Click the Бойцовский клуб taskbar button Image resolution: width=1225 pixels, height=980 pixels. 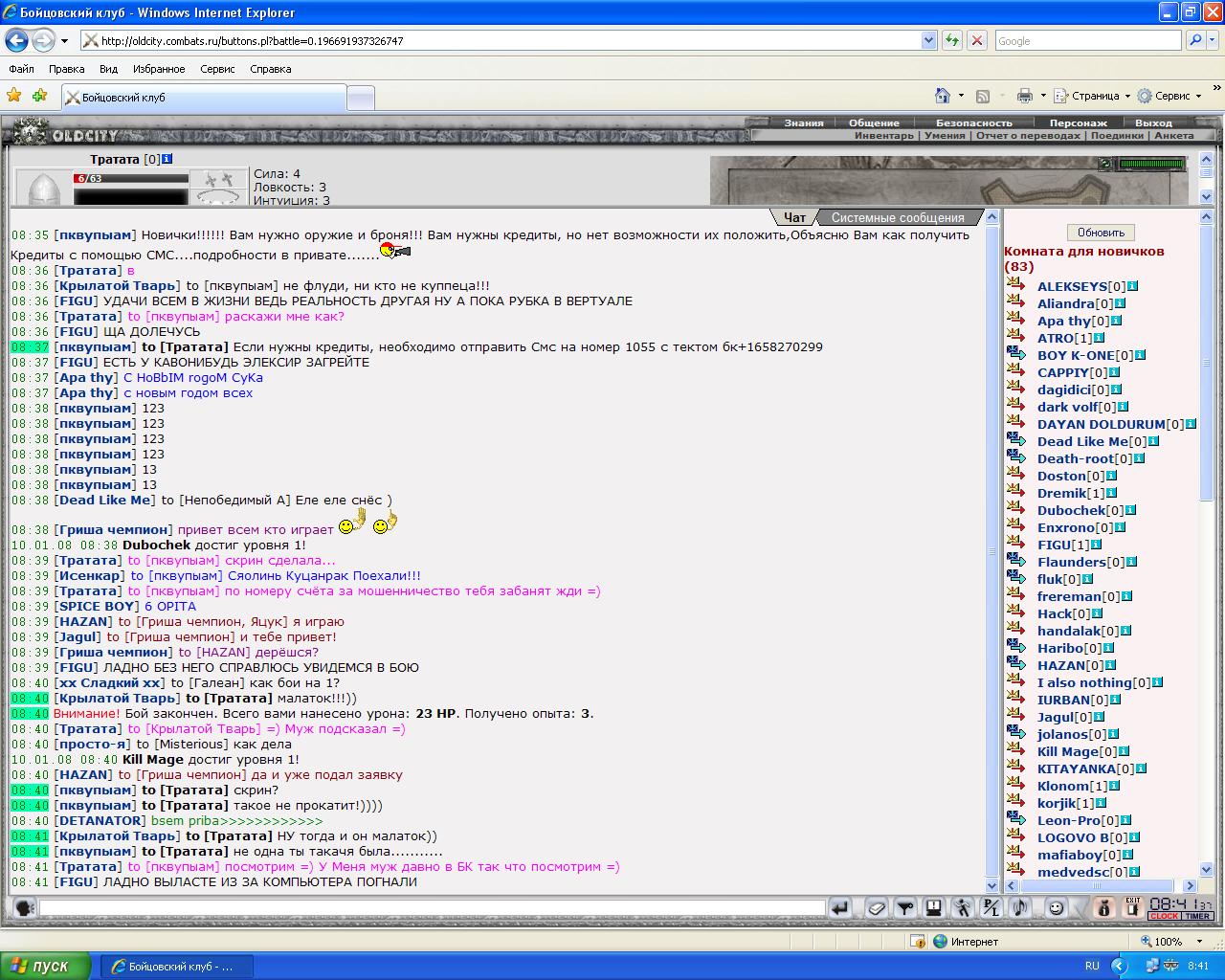[178, 966]
